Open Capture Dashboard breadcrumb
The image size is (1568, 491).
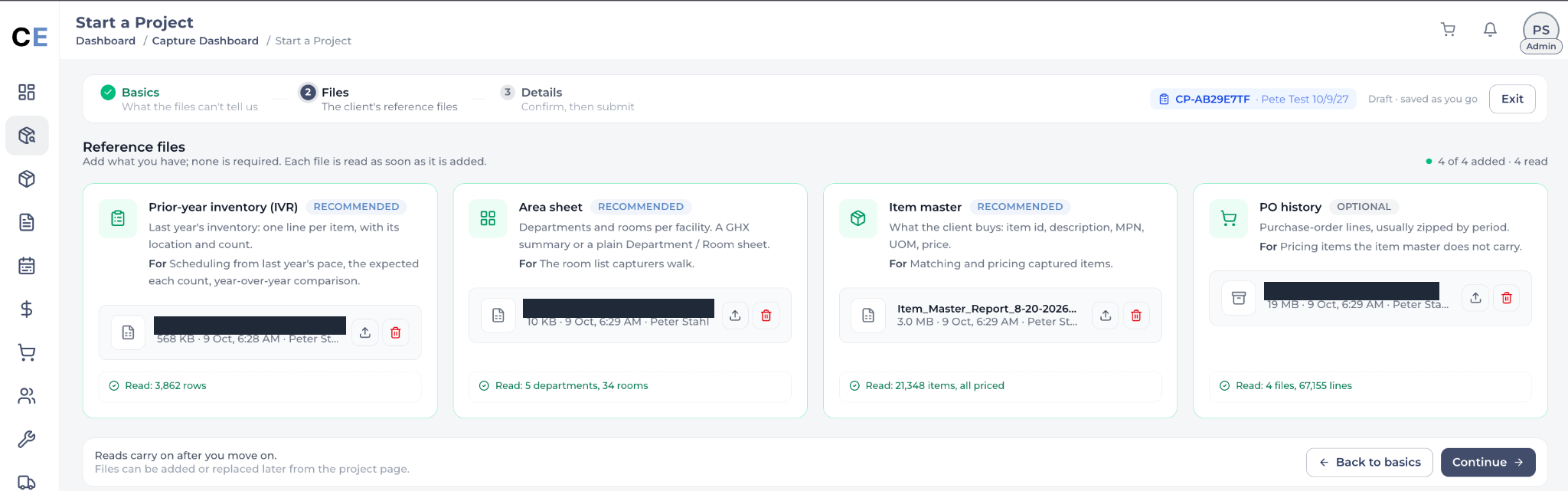(205, 41)
